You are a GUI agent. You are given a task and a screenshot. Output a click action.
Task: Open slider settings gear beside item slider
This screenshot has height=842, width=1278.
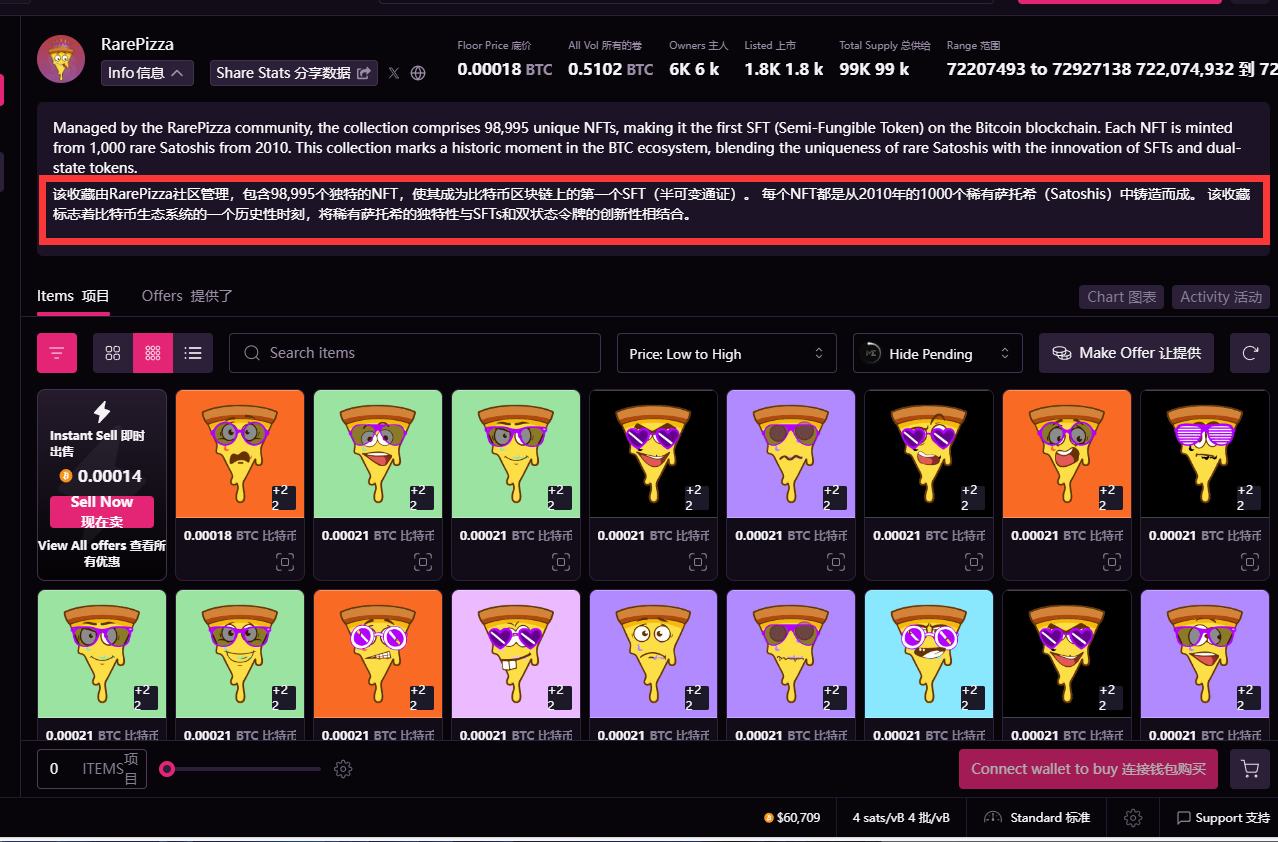click(x=343, y=769)
